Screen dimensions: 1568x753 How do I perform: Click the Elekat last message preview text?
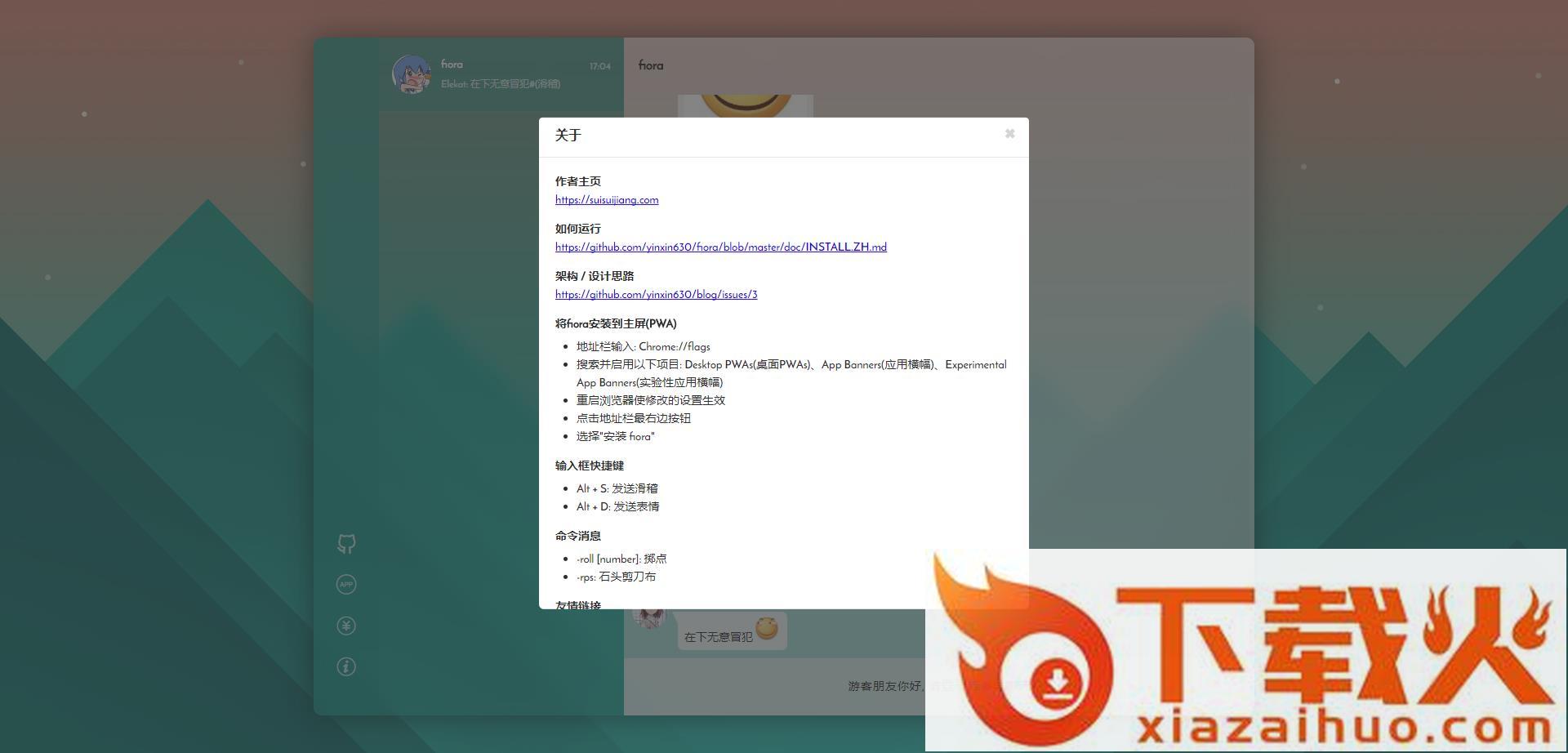click(x=501, y=84)
